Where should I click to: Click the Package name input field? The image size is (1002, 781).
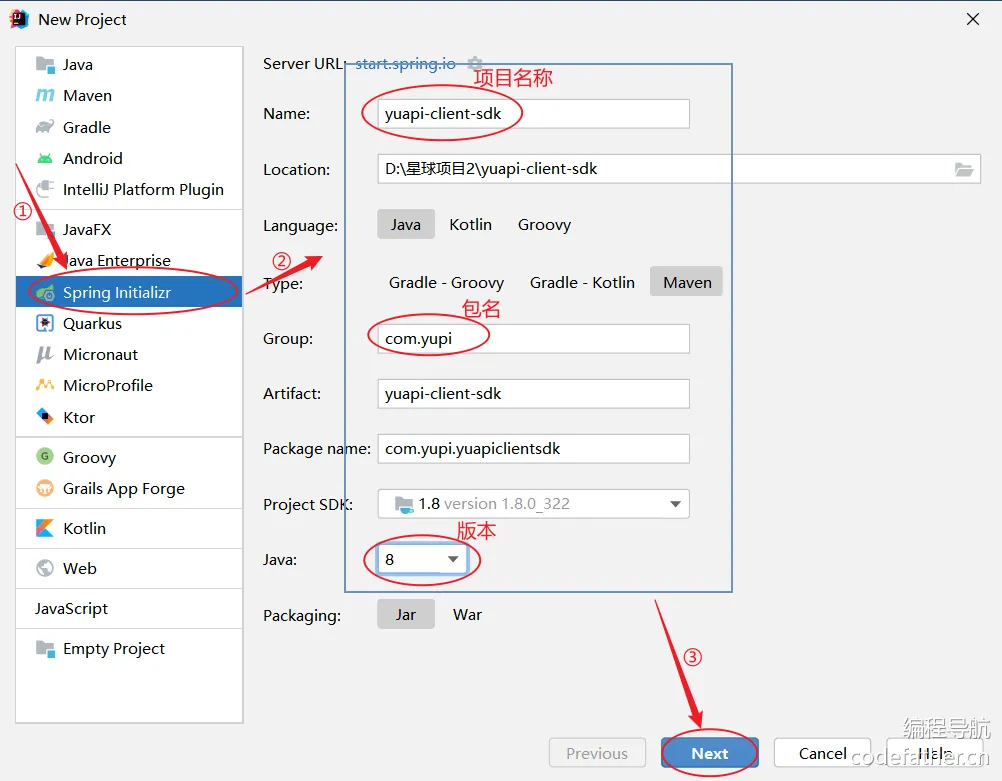coord(534,448)
